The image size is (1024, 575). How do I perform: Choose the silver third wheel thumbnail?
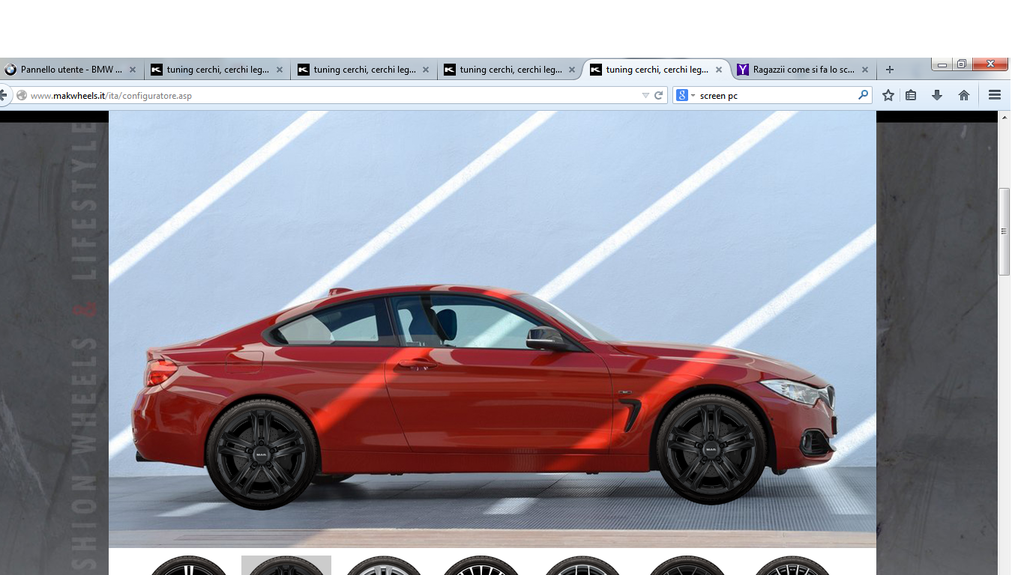coord(384,566)
